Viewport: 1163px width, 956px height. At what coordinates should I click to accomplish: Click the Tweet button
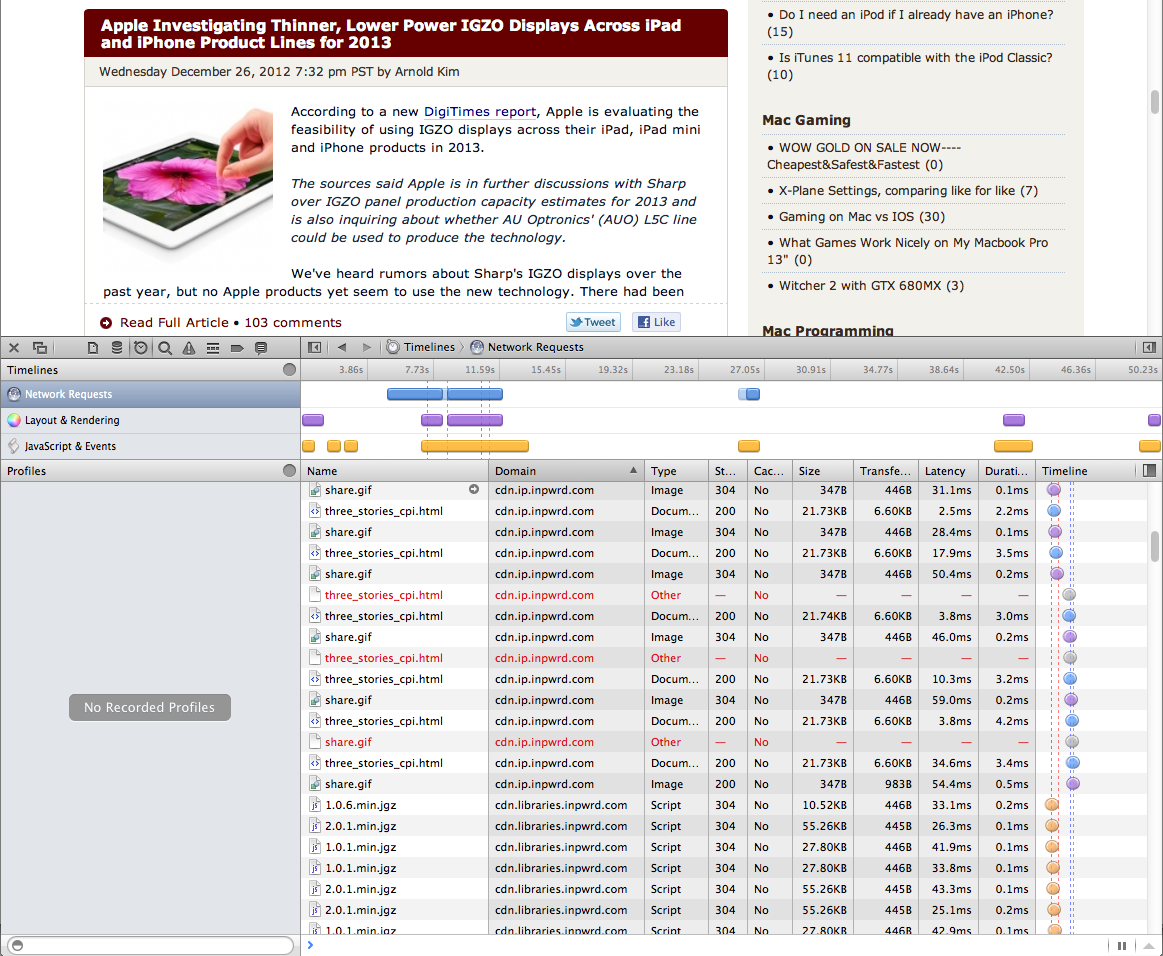(x=593, y=322)
